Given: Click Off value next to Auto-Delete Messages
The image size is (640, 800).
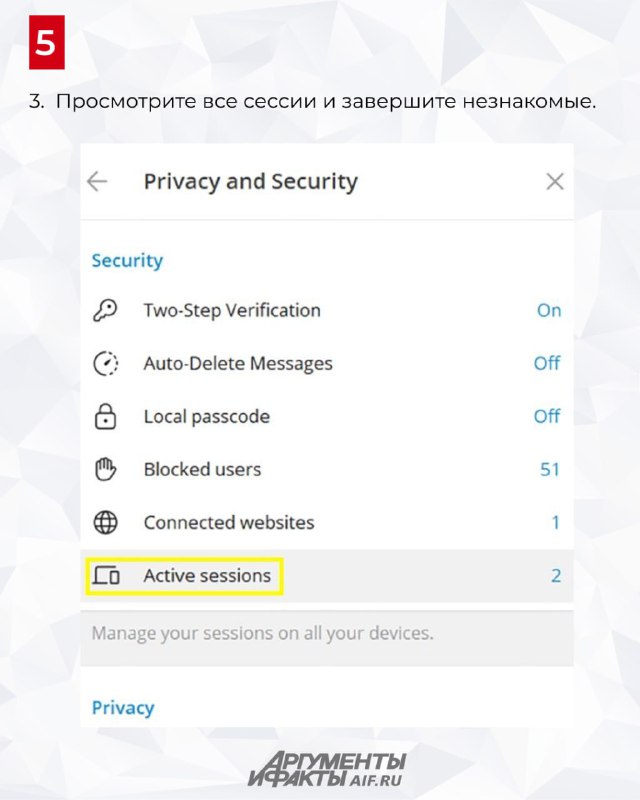Looking at the screenshot, I should coord(547,363).
